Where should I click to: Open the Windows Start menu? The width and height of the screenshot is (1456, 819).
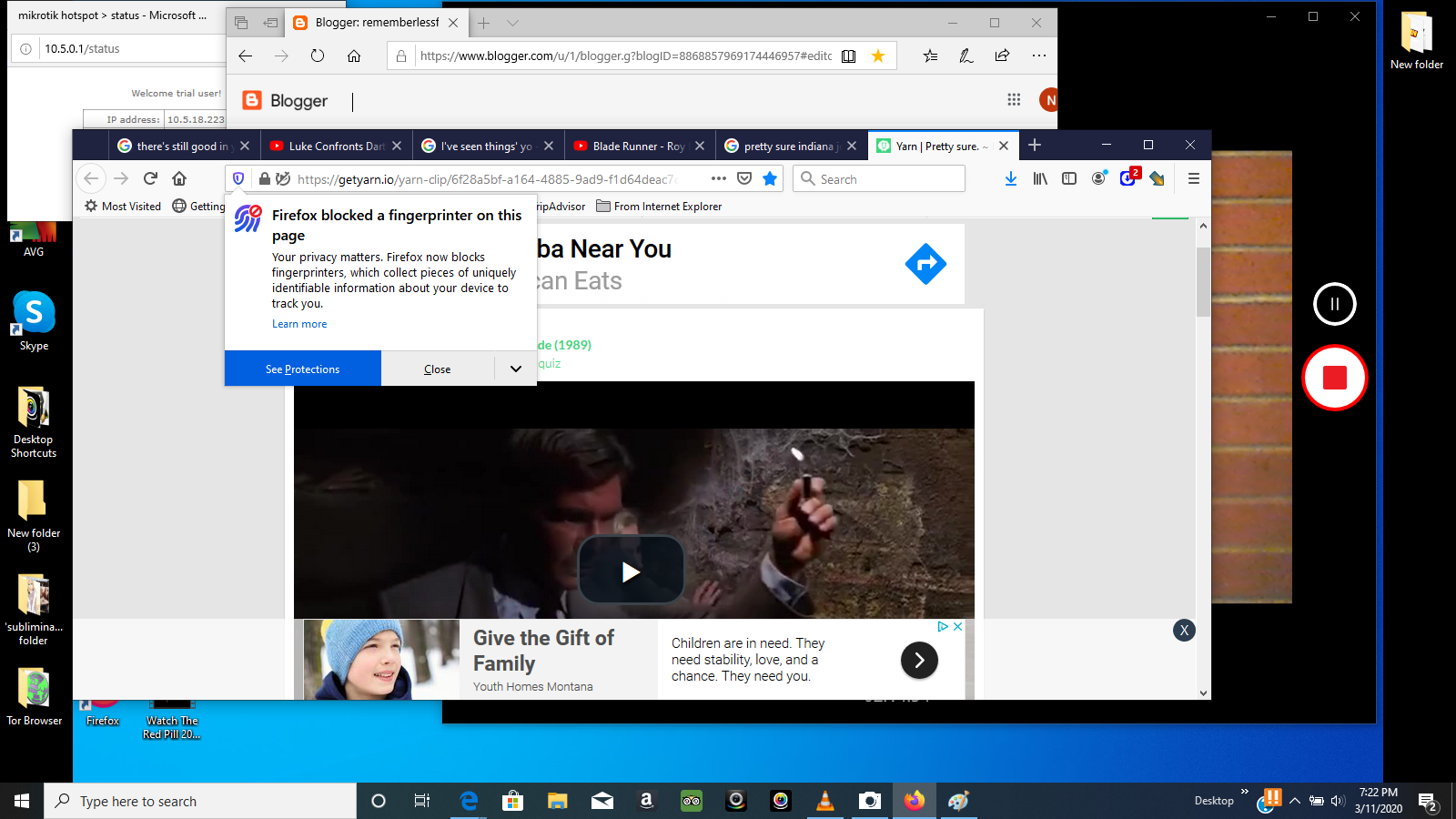coord(22,801)
